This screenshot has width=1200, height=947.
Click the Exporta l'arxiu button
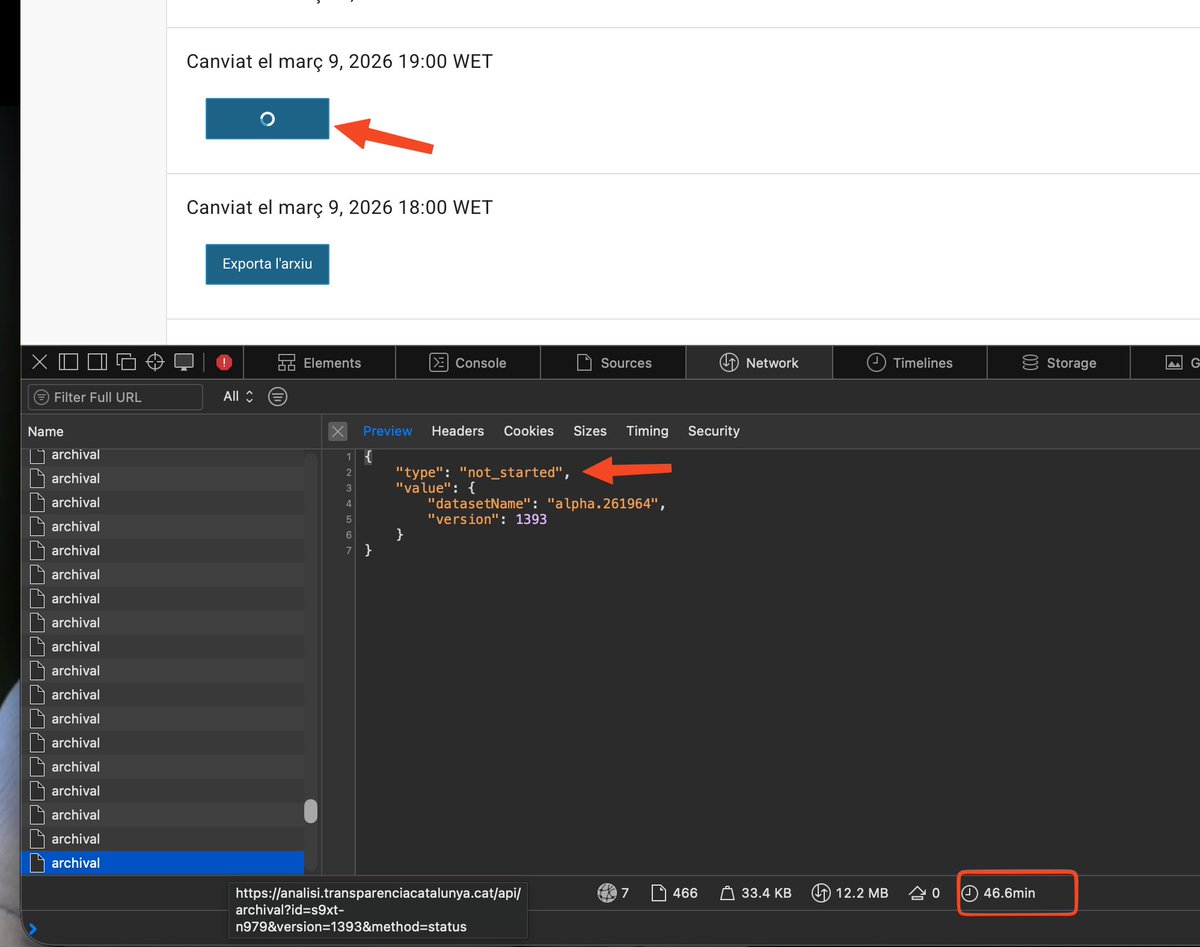click(x=267, y=264)
